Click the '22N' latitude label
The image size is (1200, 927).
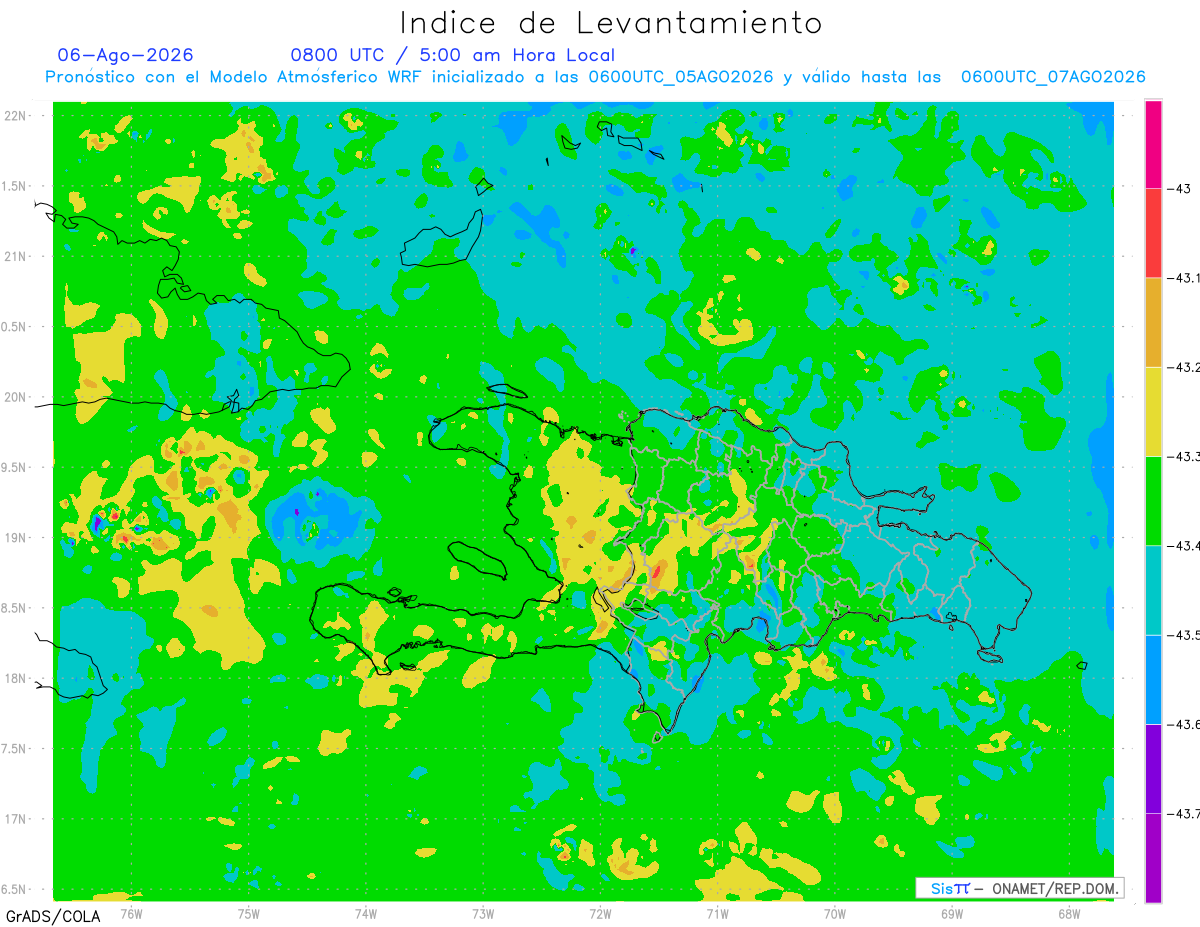pyautogui.click(x=16, y=115)
